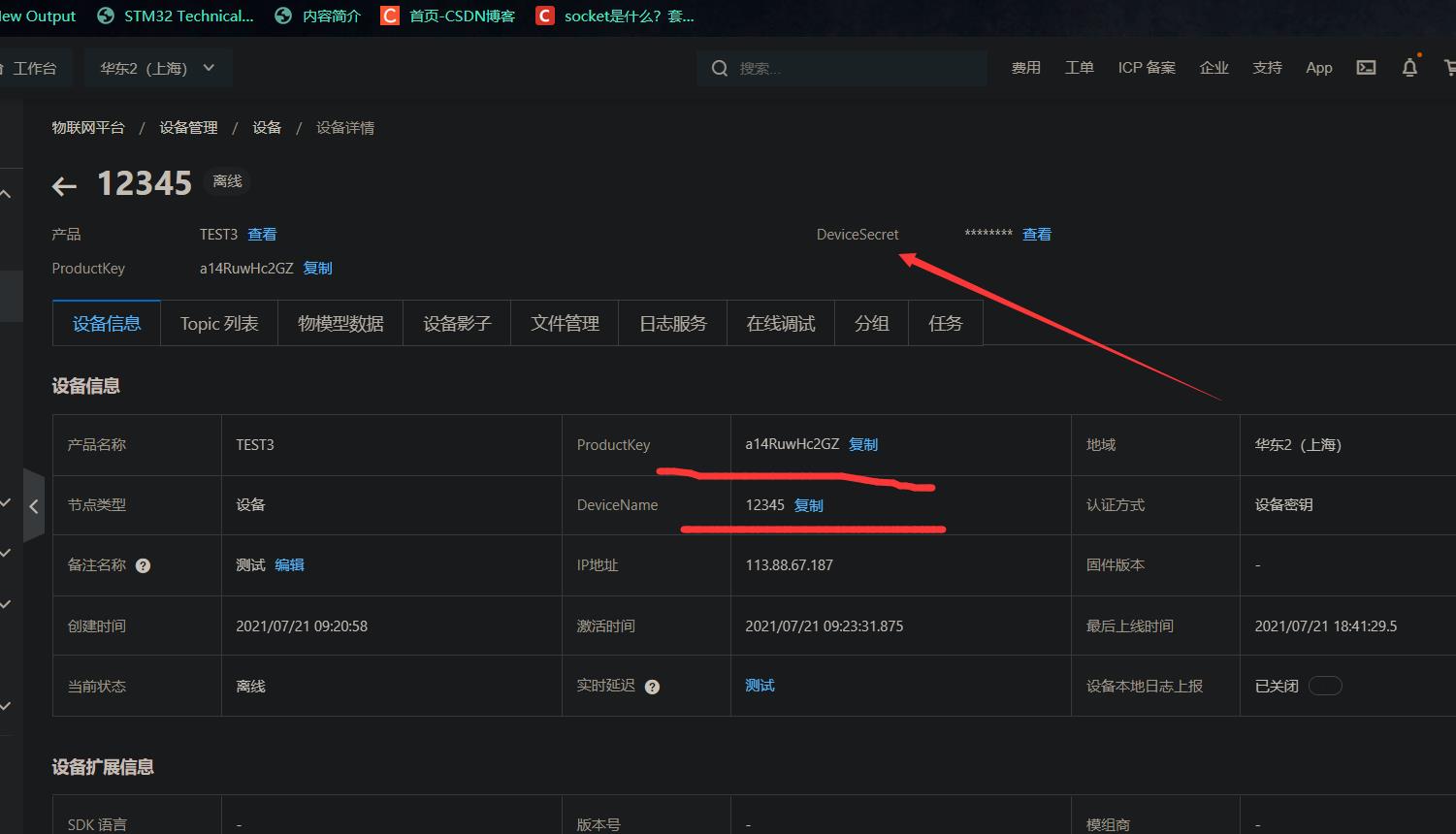
Task: Switch to the 在线调试 tab
Action: pyautogui.click(x=781, y=323)
